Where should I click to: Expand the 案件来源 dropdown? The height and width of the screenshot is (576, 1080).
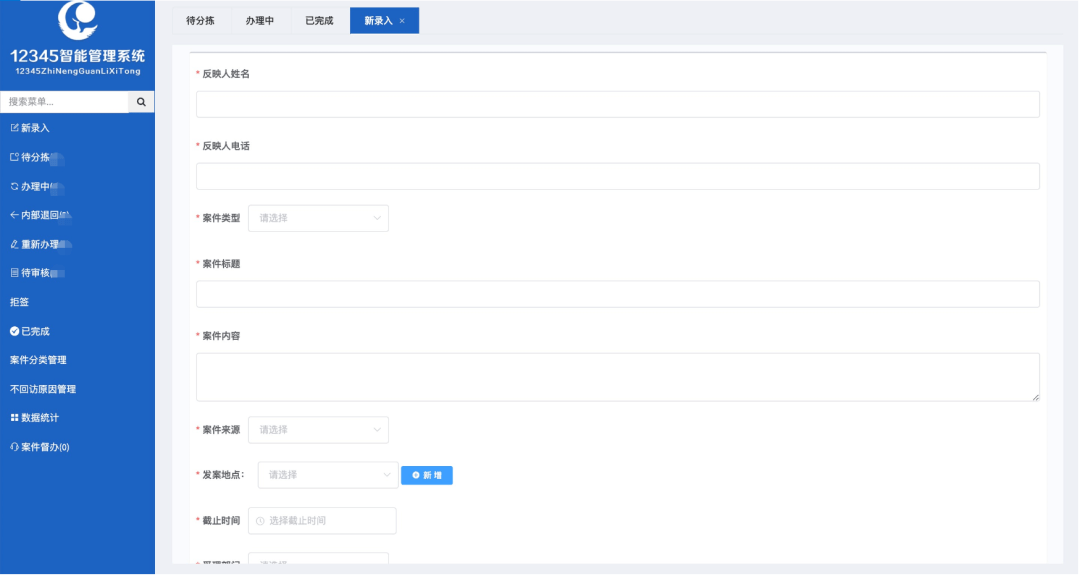(x=318, y=430)
